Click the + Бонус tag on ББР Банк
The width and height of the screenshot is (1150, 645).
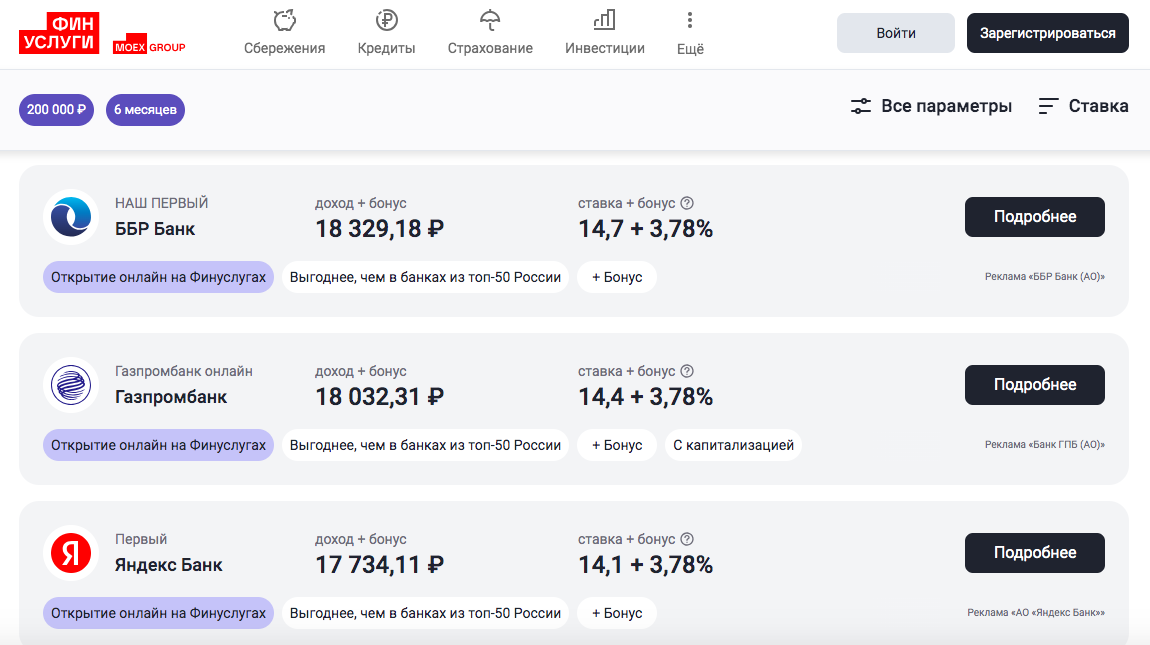click(x=617, y=277)
